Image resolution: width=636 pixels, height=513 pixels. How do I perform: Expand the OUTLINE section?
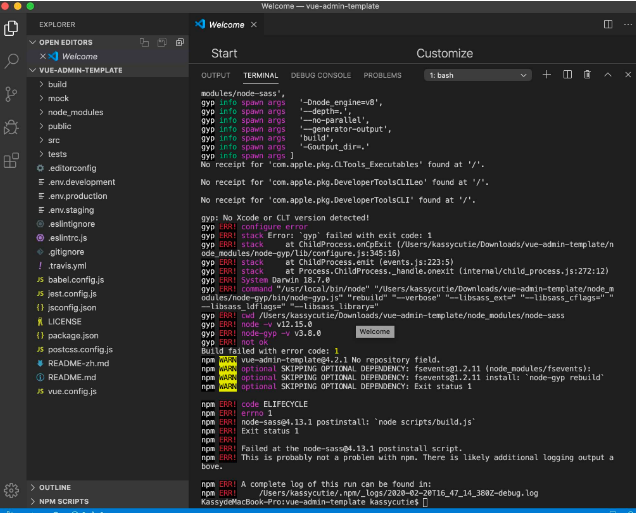coord(55,487)
